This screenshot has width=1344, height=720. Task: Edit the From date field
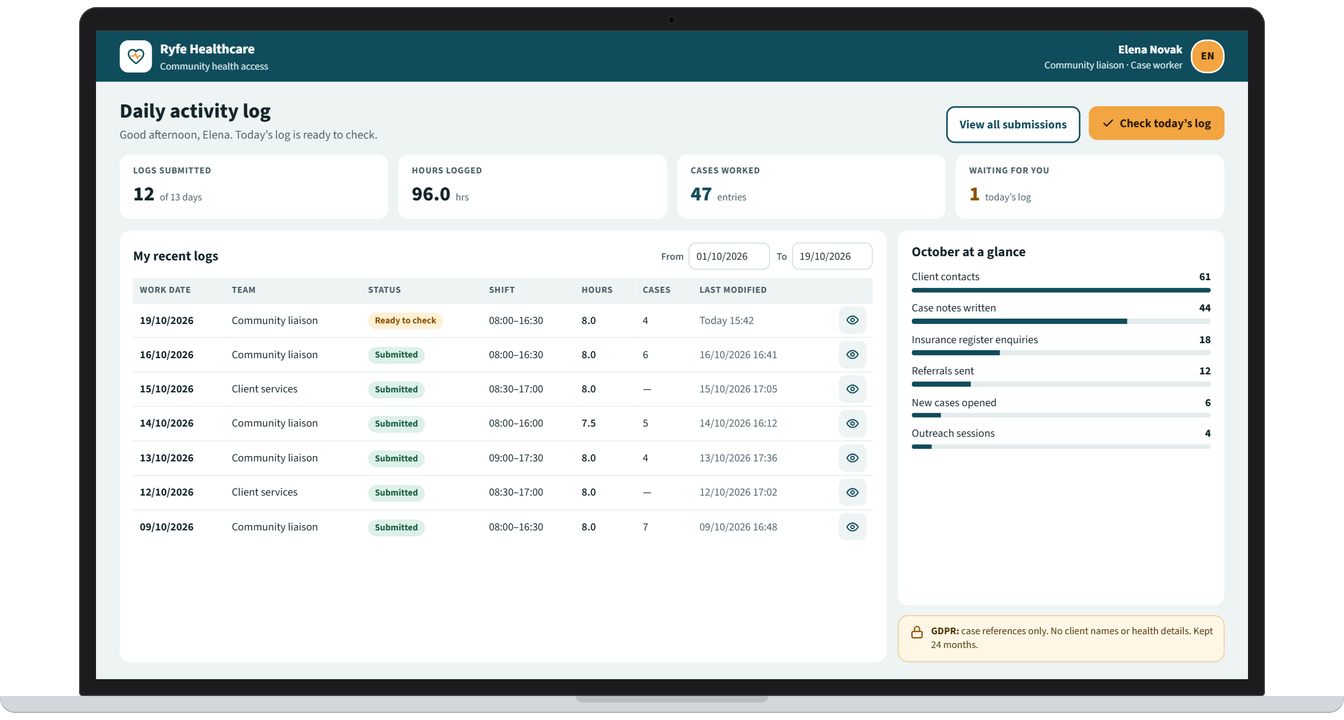(729, 256)
